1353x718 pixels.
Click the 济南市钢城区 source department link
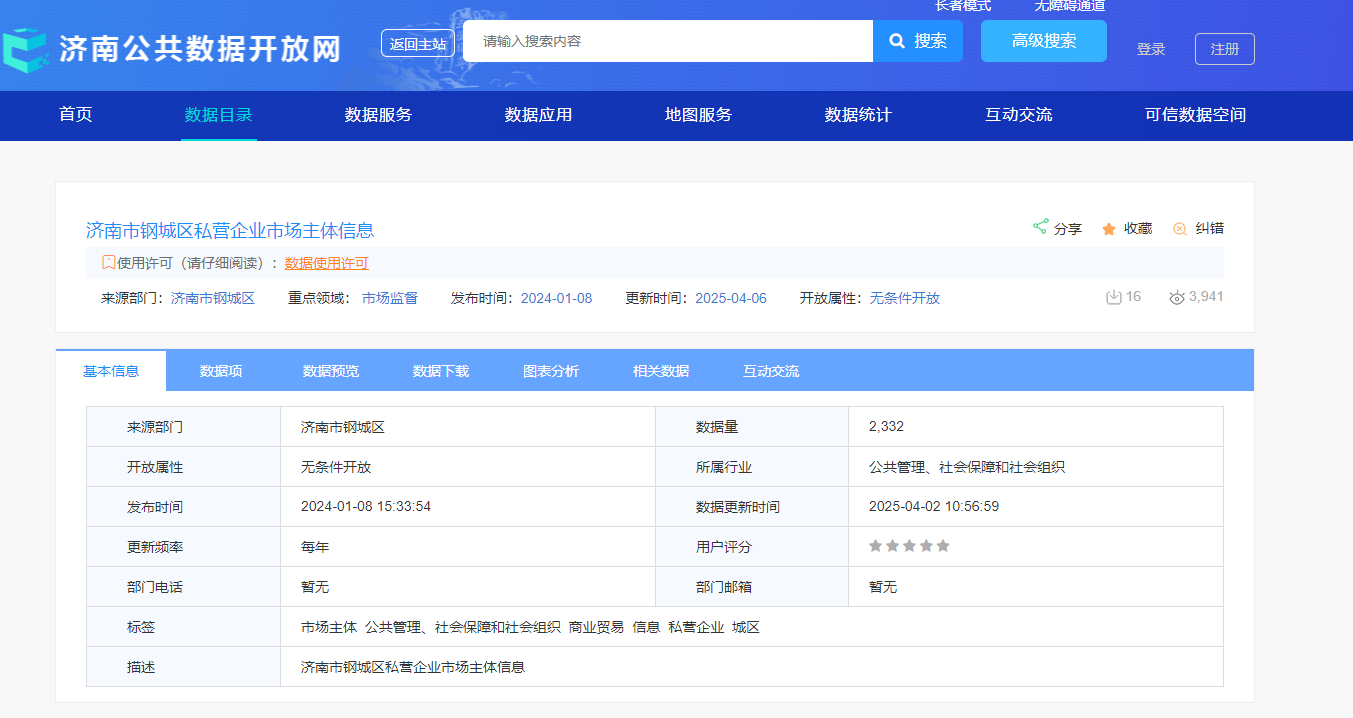coord(213,298)
